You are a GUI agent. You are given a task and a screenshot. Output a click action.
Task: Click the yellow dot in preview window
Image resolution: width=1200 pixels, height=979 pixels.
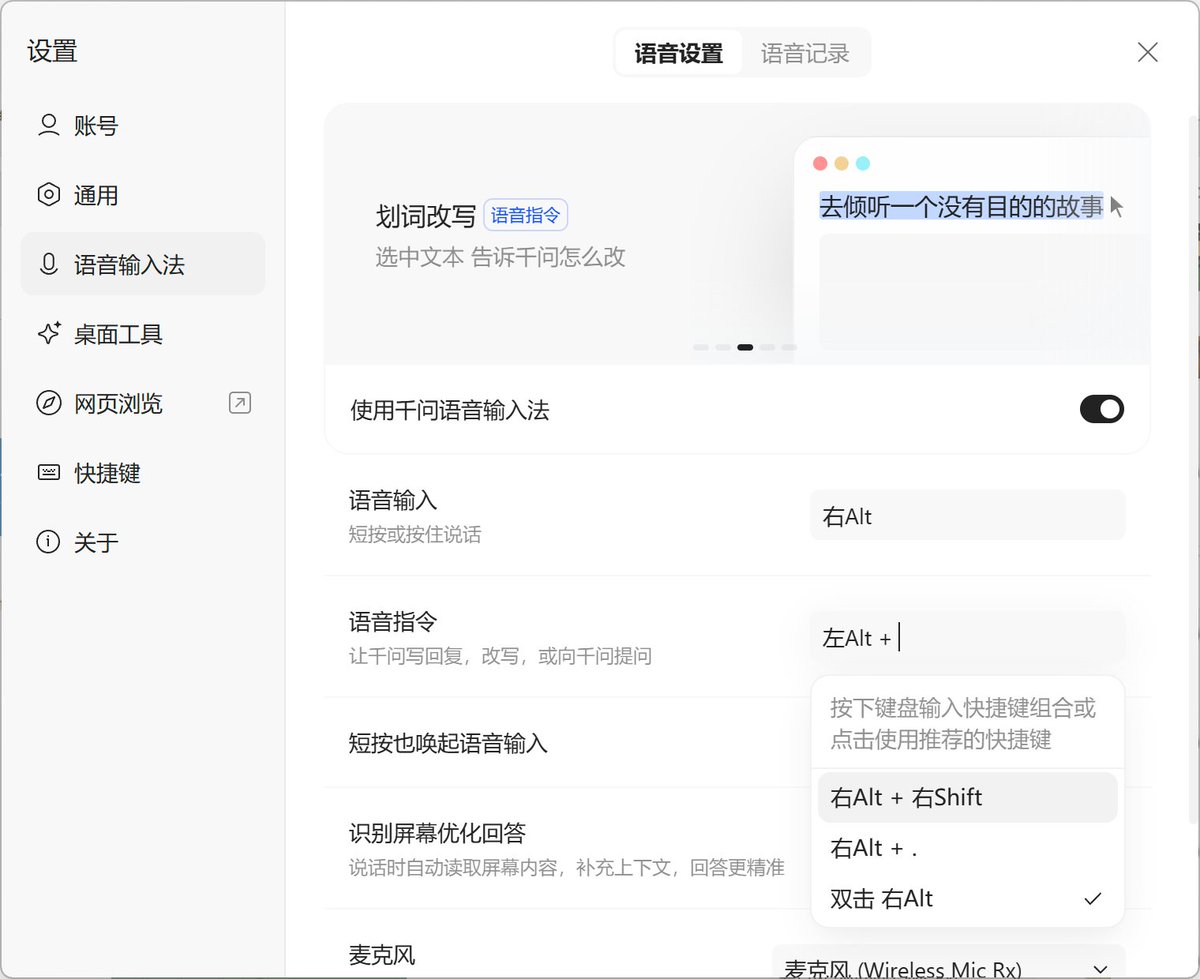pyautogui.click(x=842, y=163)
